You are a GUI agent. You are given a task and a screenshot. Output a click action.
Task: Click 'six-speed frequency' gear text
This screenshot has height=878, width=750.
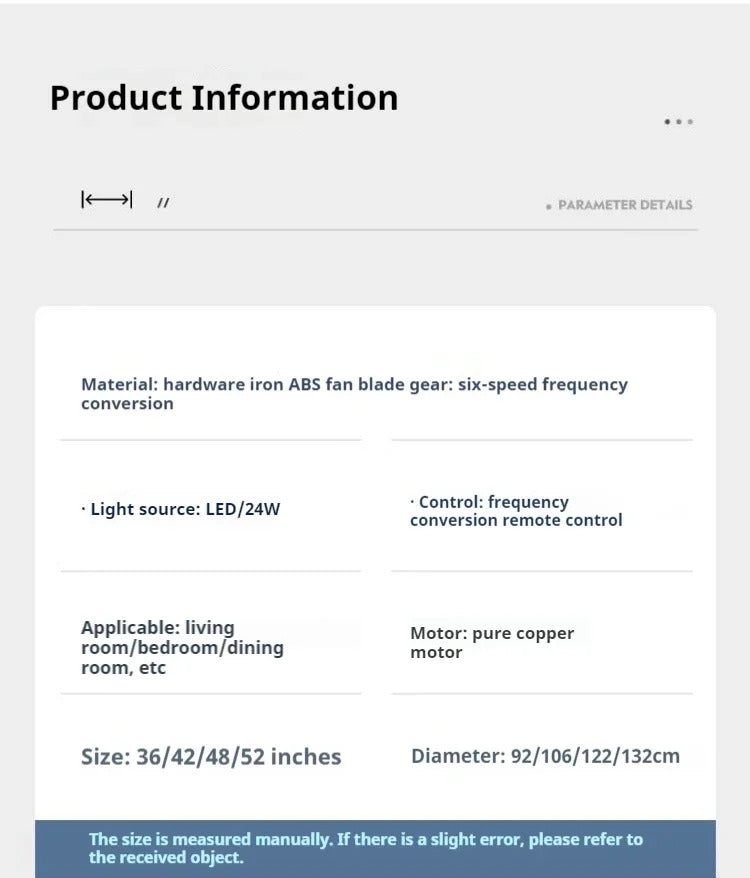[543, 385]
